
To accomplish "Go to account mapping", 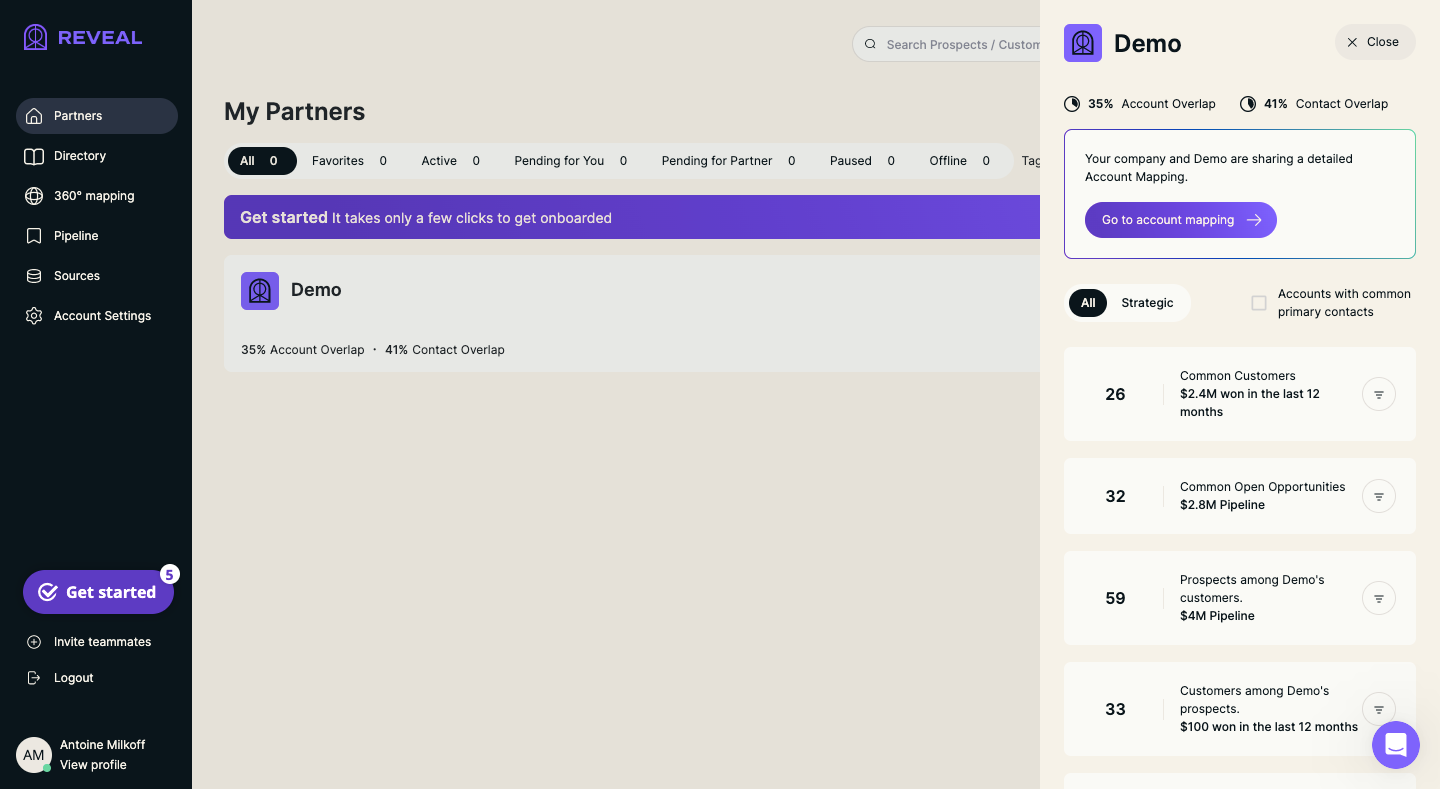I will pyautogui.click(x=1181, y=220).
